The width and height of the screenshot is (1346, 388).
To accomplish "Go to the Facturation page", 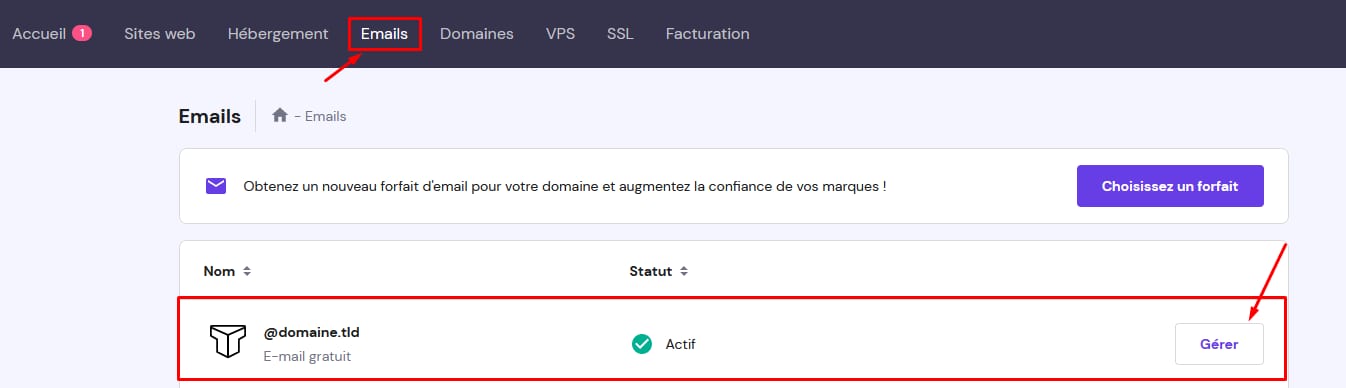I will (708, 33).
